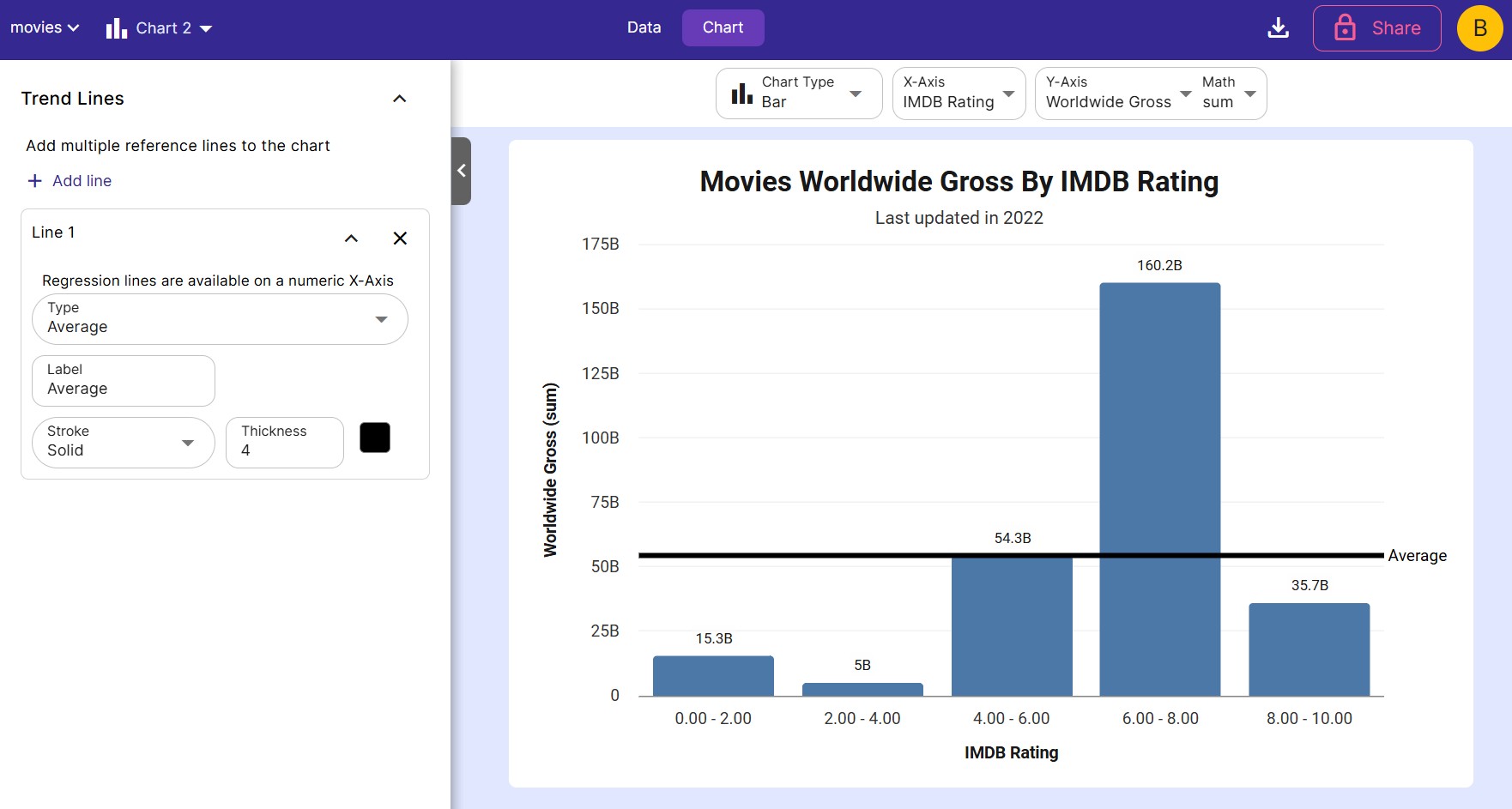This screenshot has width=1512, height=809.
Task: Collapse the Line 1 settings card
Action: pyautogui.click(x=351, y=238)
